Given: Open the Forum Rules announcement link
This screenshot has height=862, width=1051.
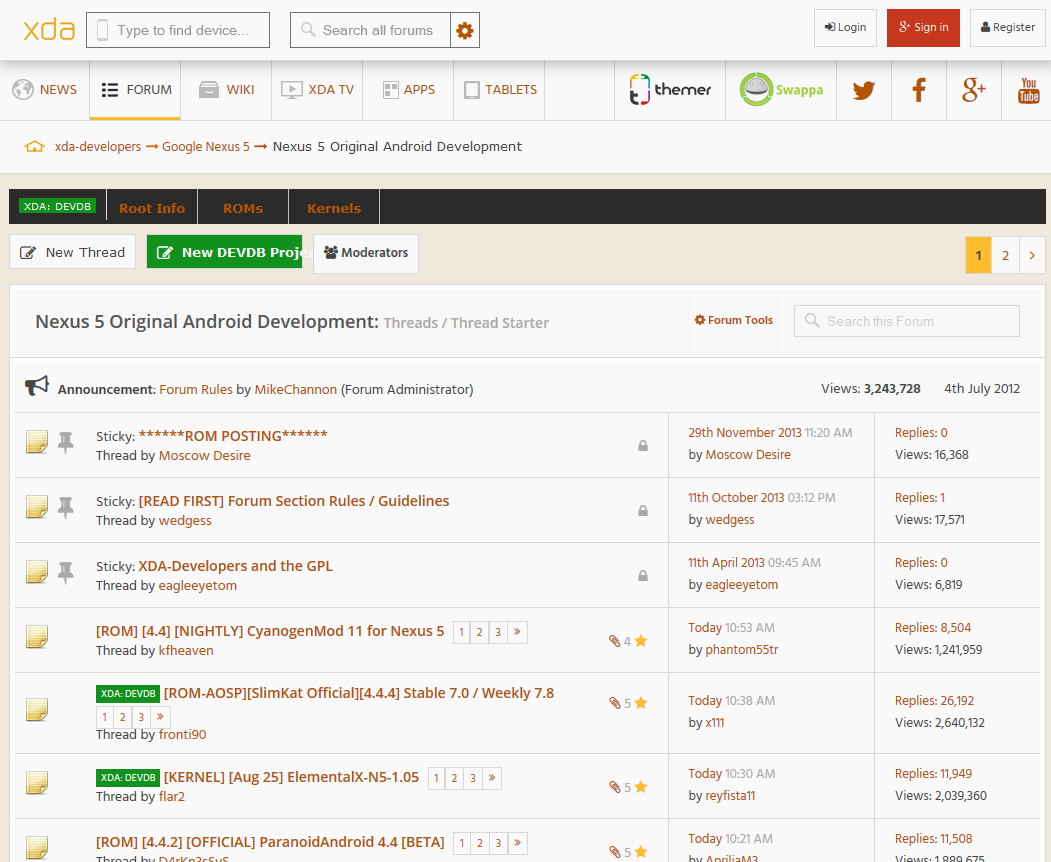Looking at the screenshot, I should click(196, 389).
